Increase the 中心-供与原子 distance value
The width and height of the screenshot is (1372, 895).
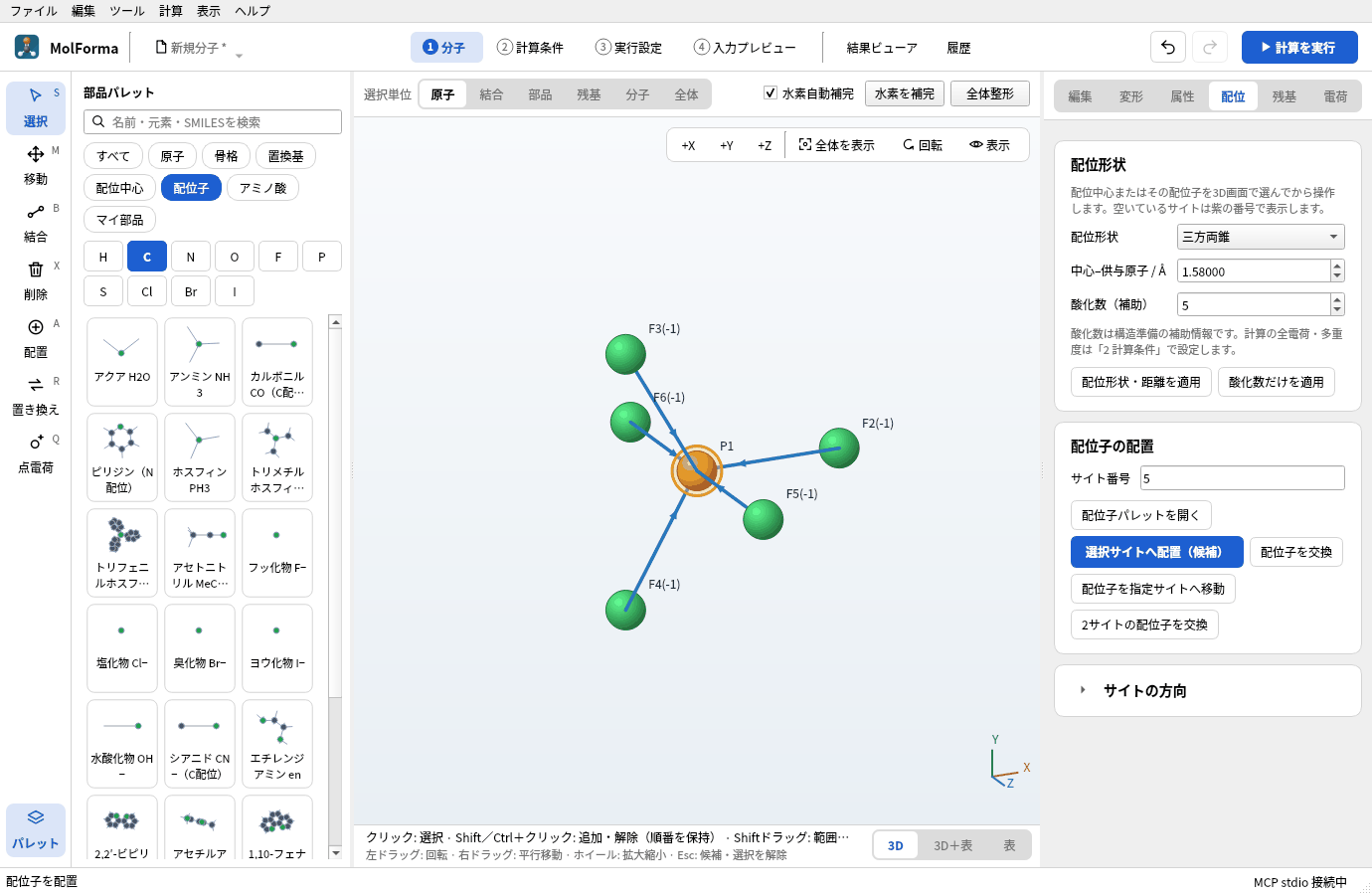[x=1337, y=266]
